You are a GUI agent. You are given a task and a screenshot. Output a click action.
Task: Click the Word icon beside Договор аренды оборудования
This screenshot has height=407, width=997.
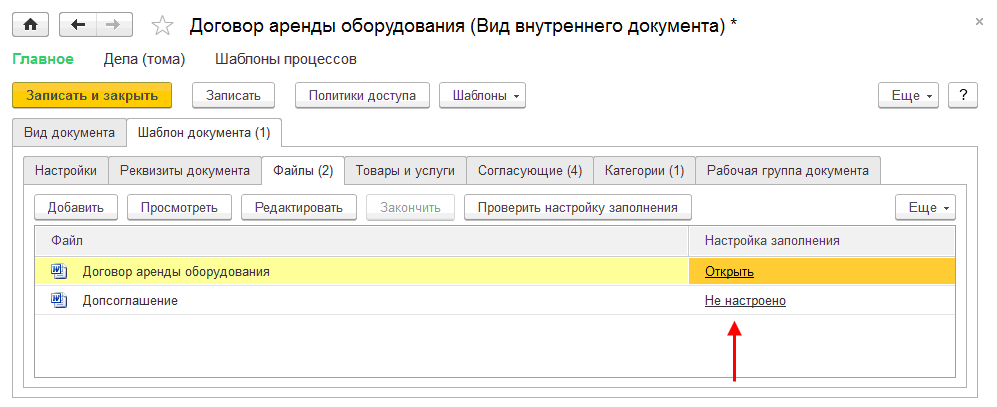(x=58, y=270)
